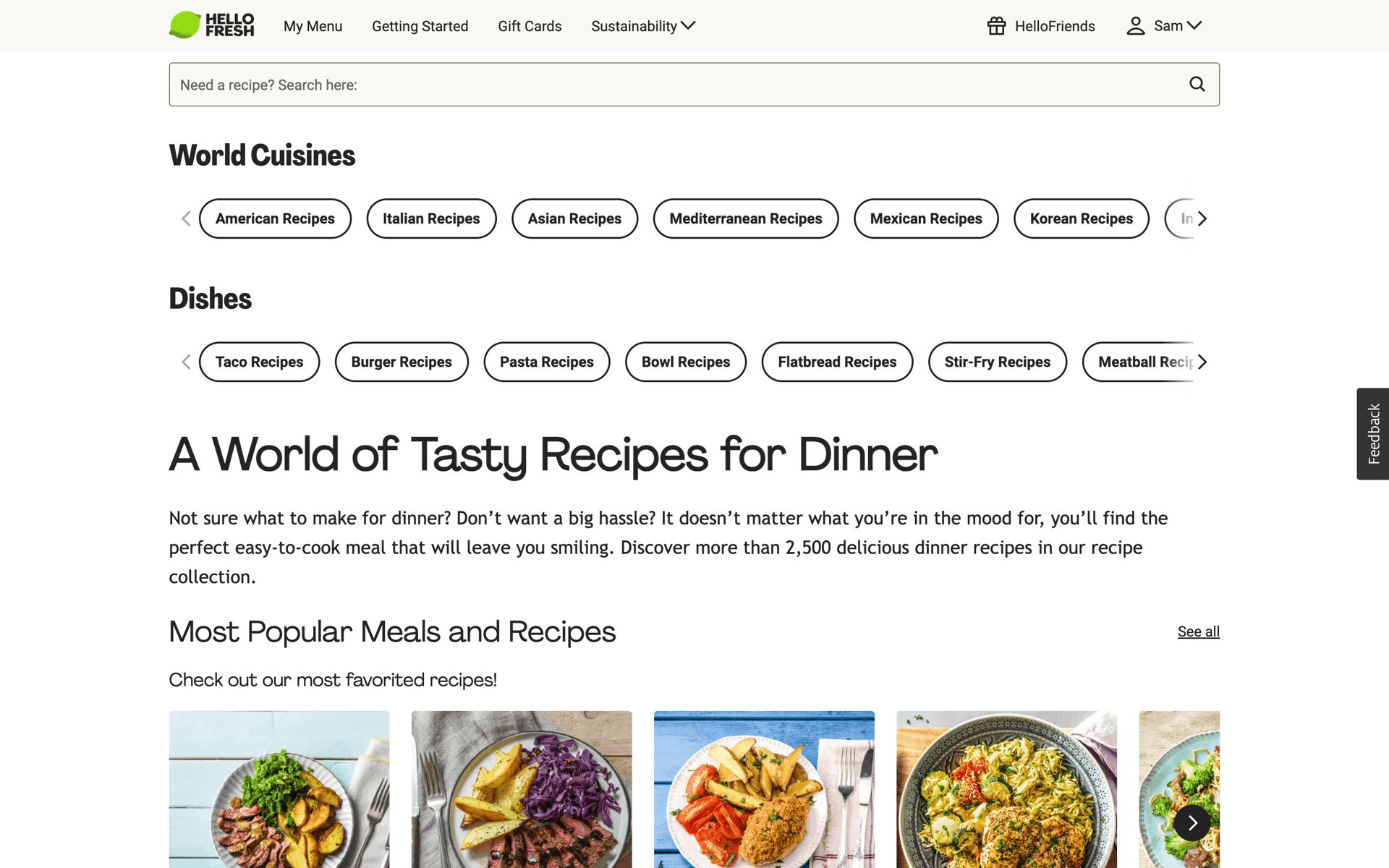Screen dimensions: 1389x868
Task: Open steak with greens and potatoes recipe photo
Action: 279,789
